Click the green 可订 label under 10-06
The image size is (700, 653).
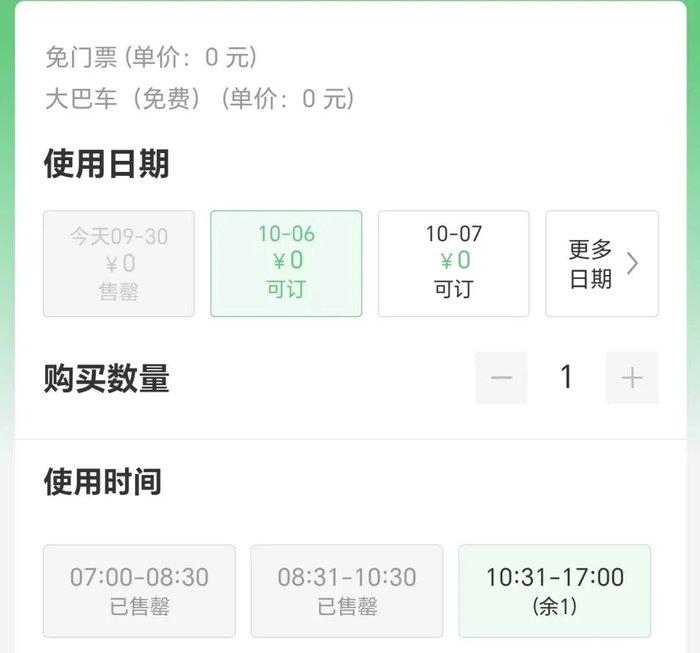[286, 289]
